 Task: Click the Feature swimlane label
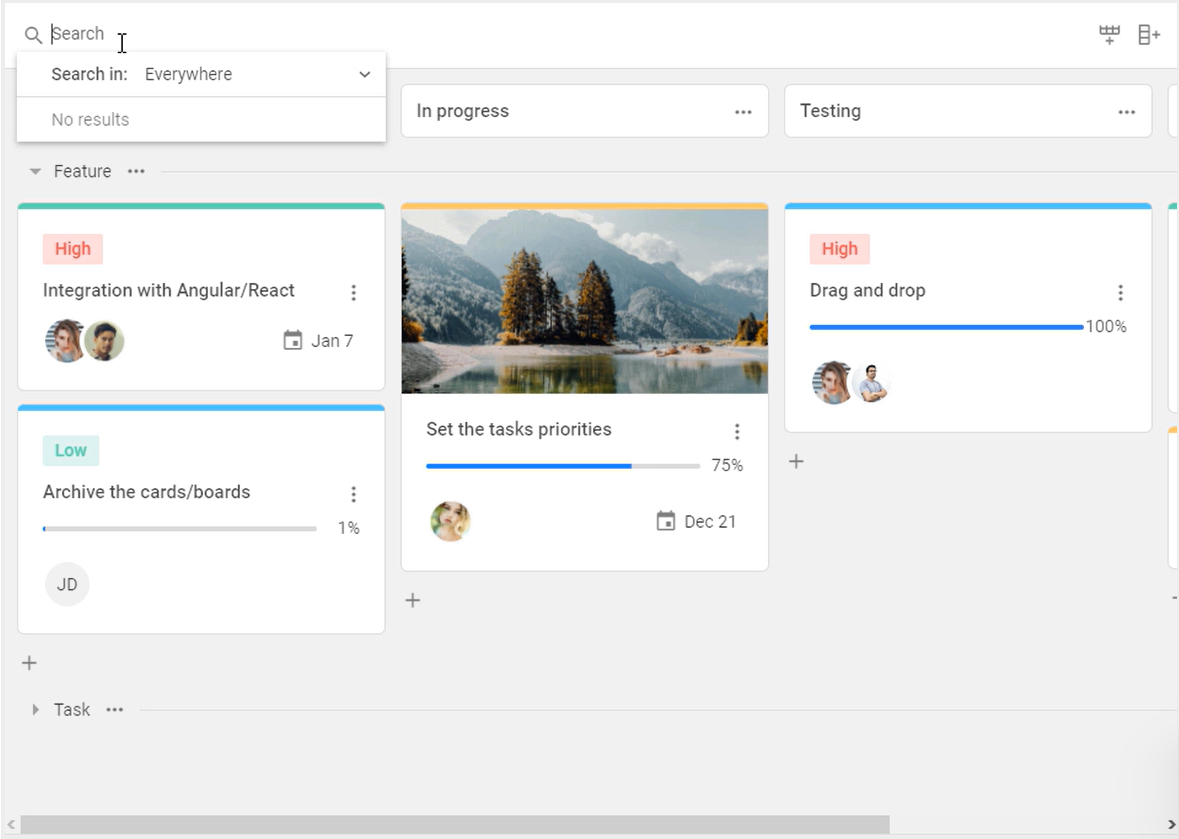pyautogui.click(x=82, y=171)
